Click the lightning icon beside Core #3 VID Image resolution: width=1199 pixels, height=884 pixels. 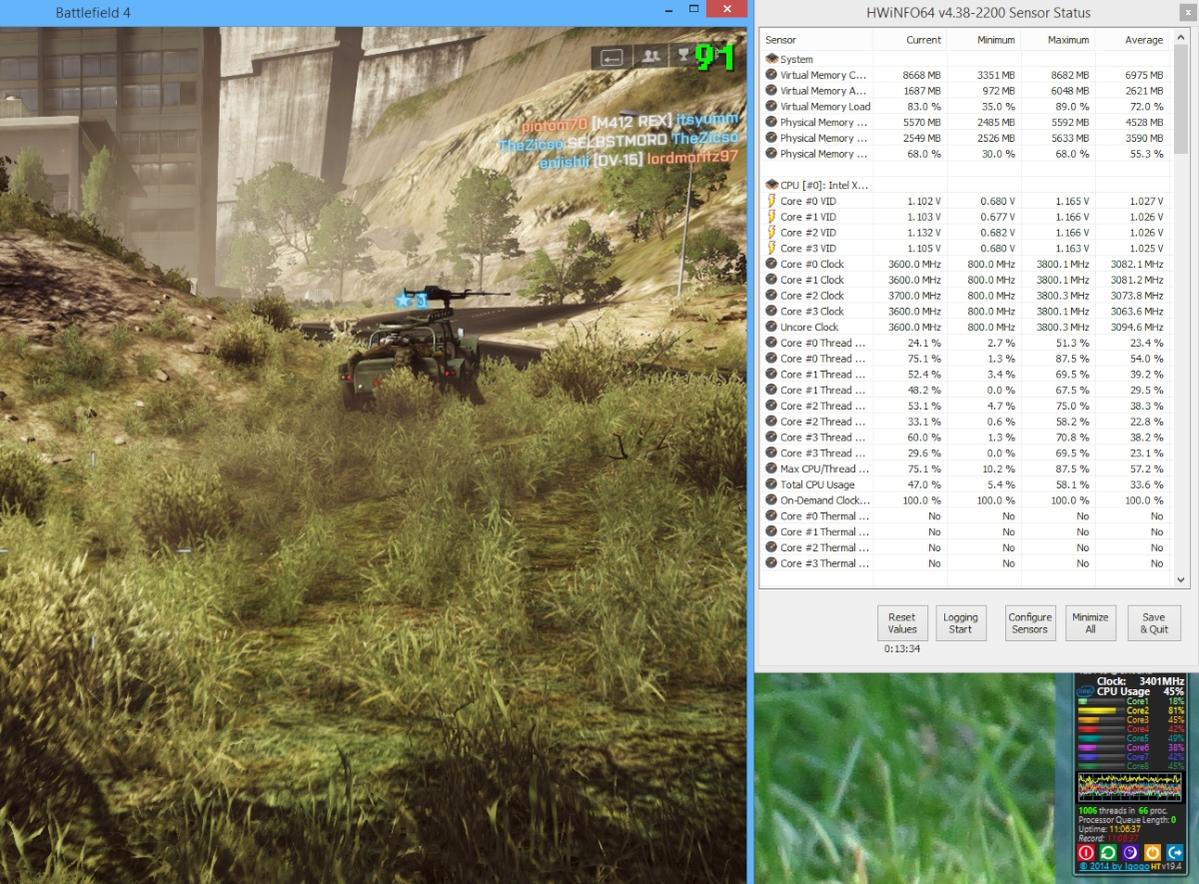(x=772, y=248)
